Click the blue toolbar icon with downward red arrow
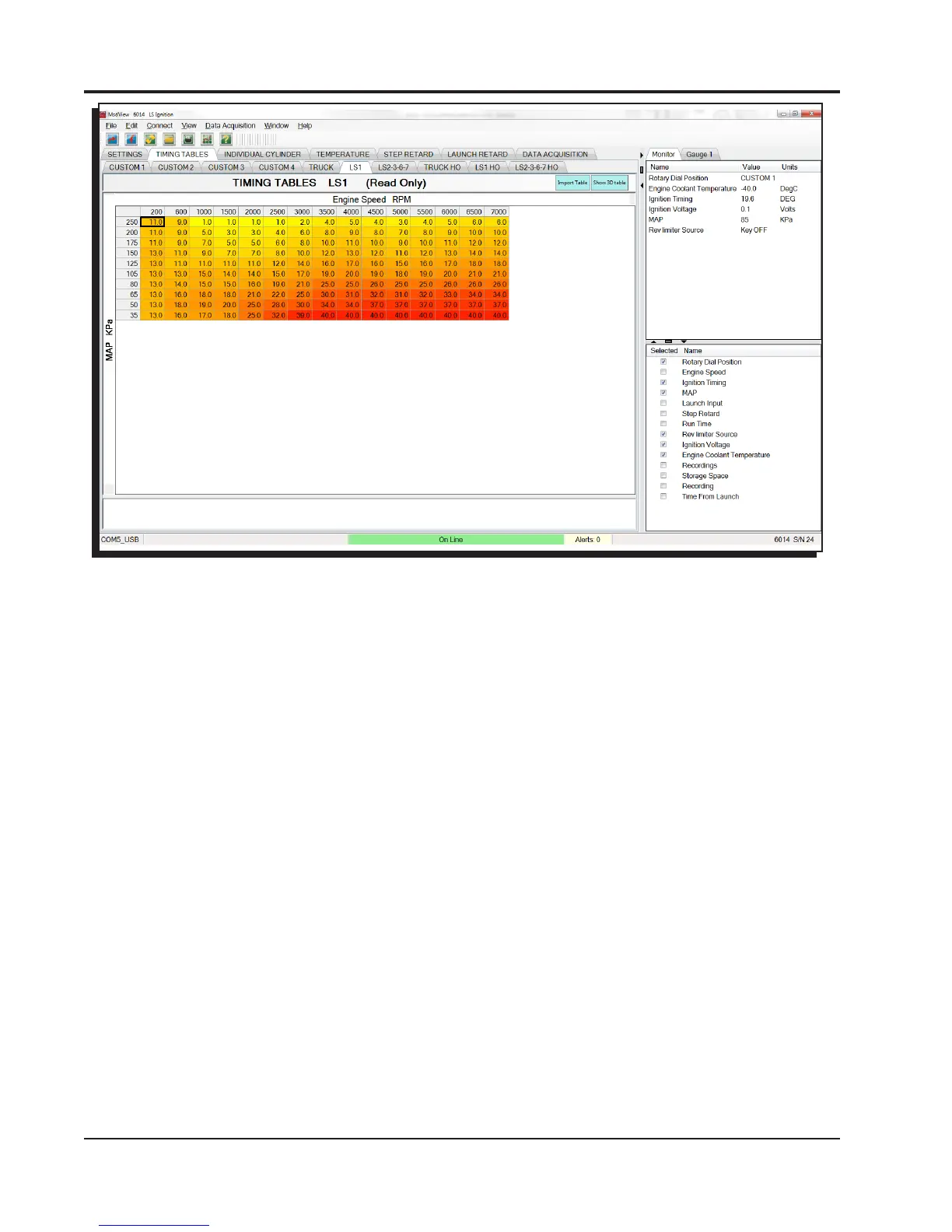This screenshot has width=952, height=1232. click(131, 139)
